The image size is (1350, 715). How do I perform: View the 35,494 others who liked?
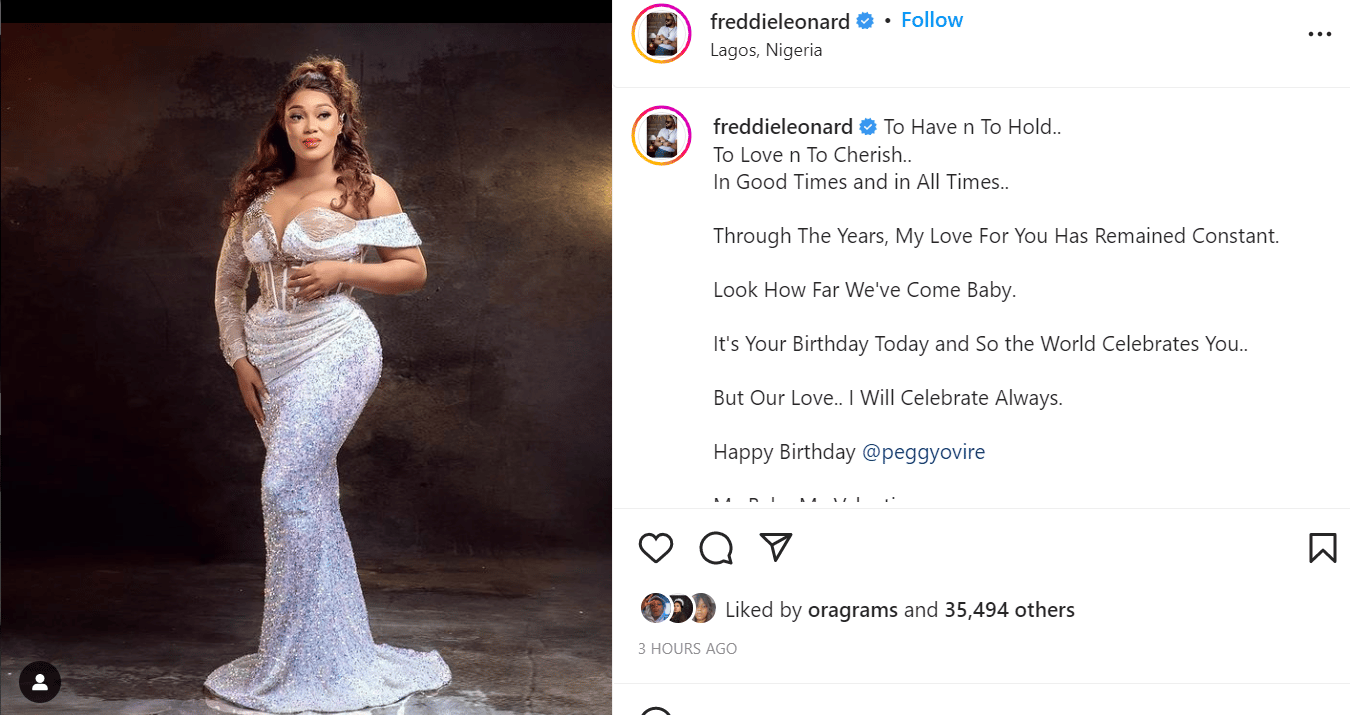click(x=1009, y=610)
